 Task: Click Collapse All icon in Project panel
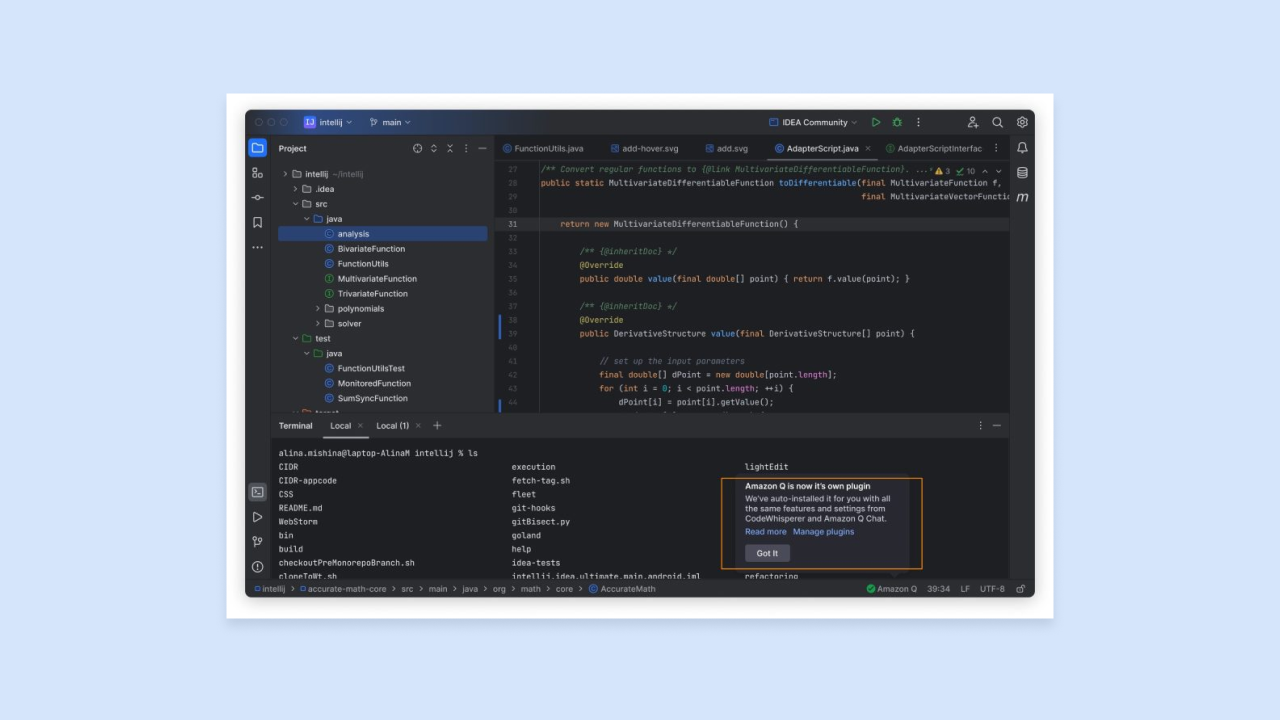tap(450, 148)
